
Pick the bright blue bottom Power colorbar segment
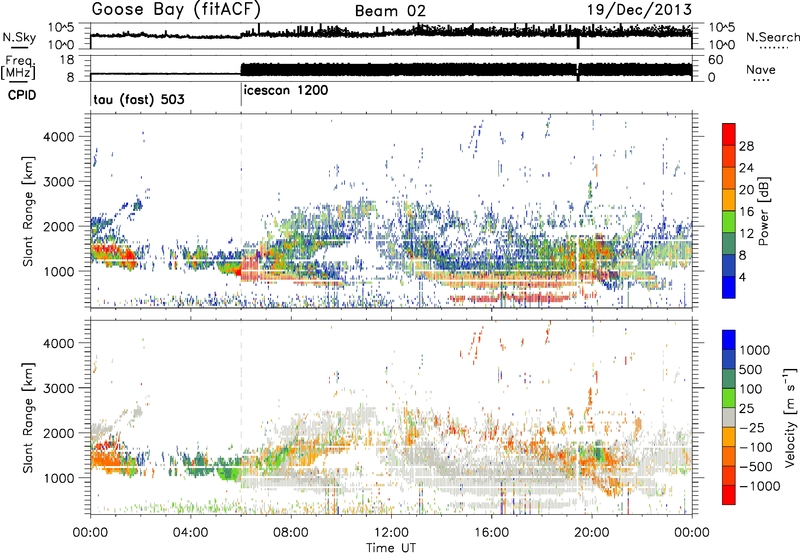point(729,287)
